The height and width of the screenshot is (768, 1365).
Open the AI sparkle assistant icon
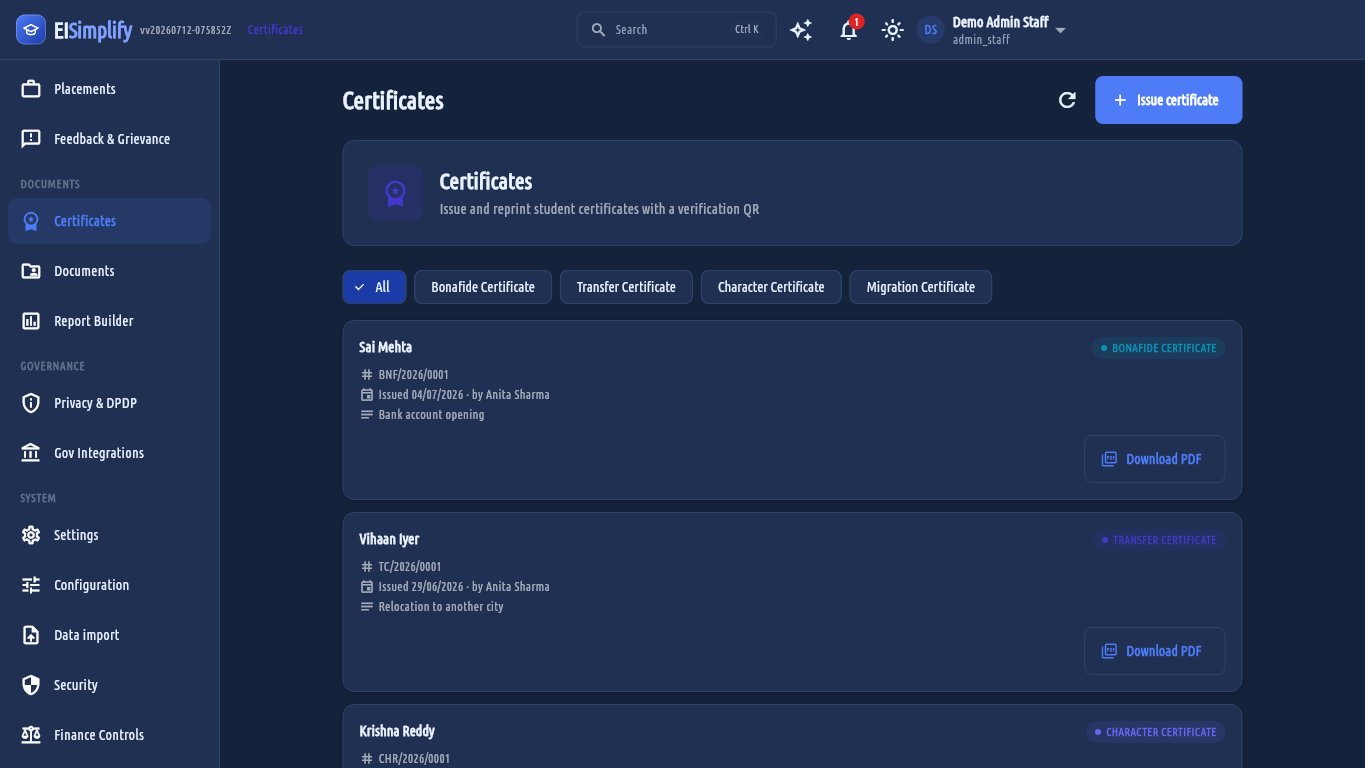click(801, 30)
